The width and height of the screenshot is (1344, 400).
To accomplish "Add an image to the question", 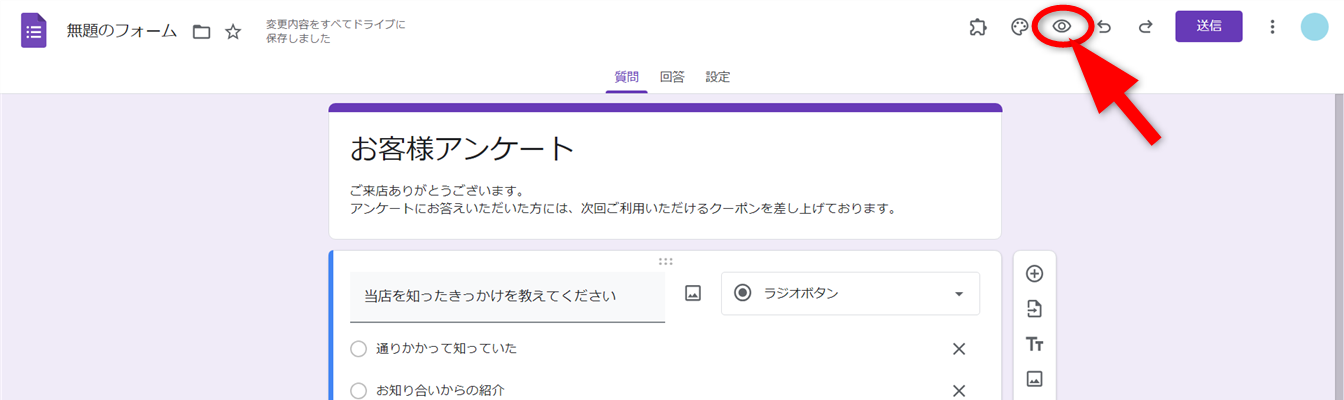I will [x=693, y=293].
